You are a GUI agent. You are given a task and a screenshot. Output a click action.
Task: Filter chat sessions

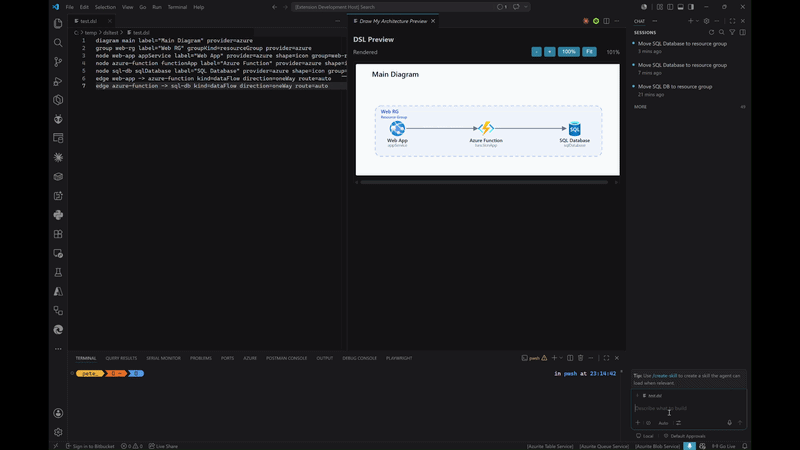coord(732,32)
